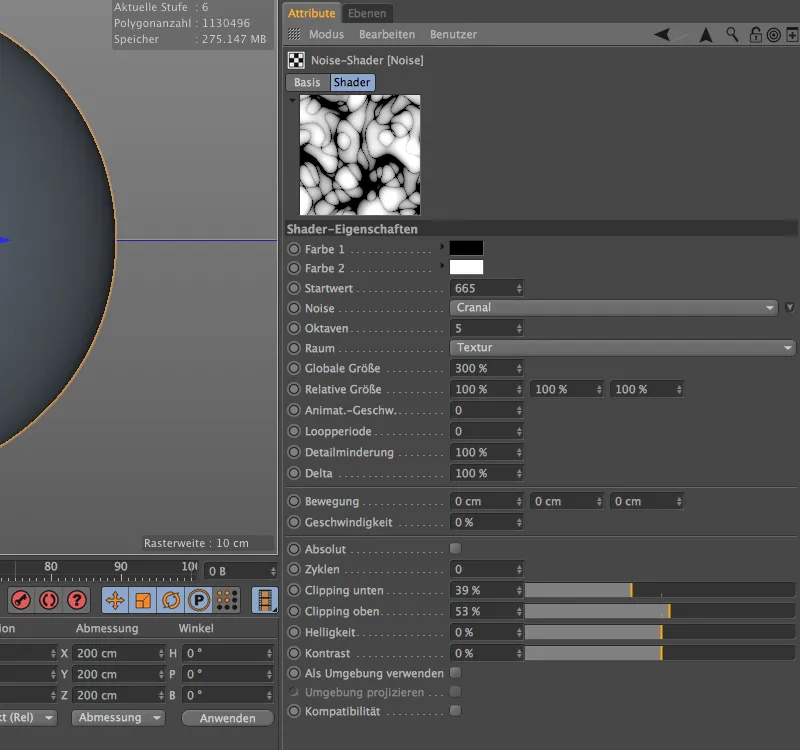Image resolution: width=800 pixels, height=750 pixels.
Task: Click the Detailminderung 100 % field
Action: click(486, 452)
